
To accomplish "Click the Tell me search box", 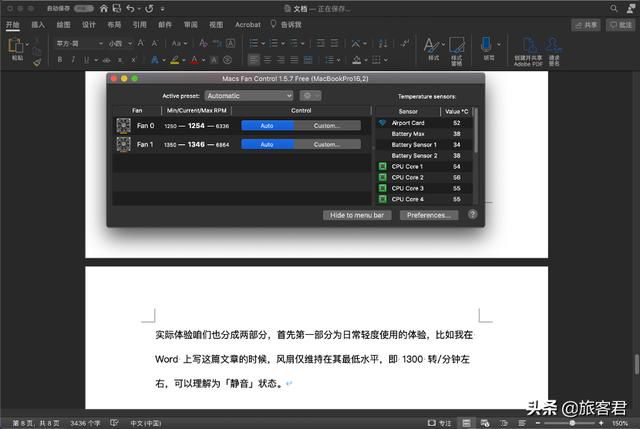I will (x=287, y=25).
